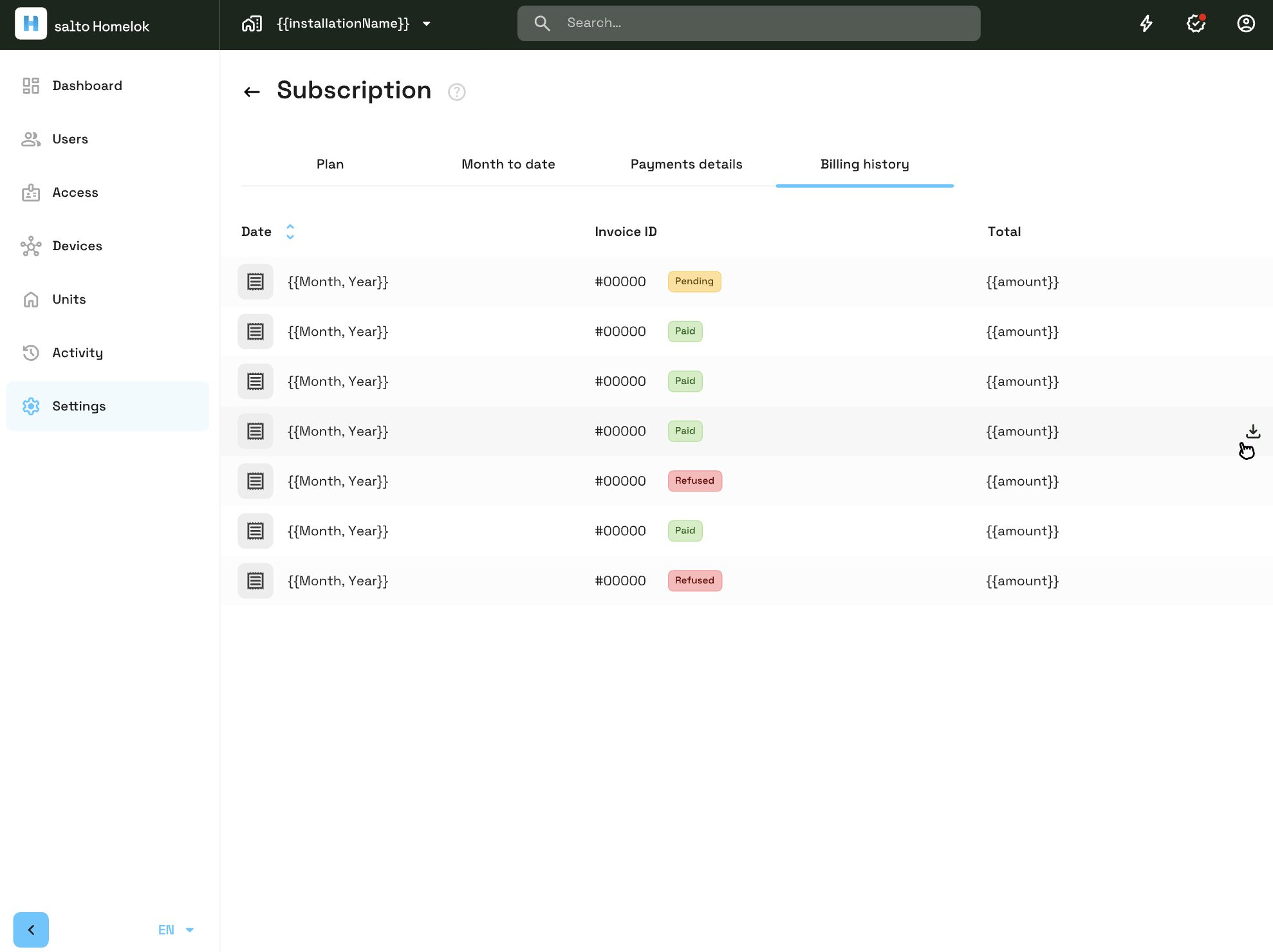Click the Pending status badge

click(694, 282)
